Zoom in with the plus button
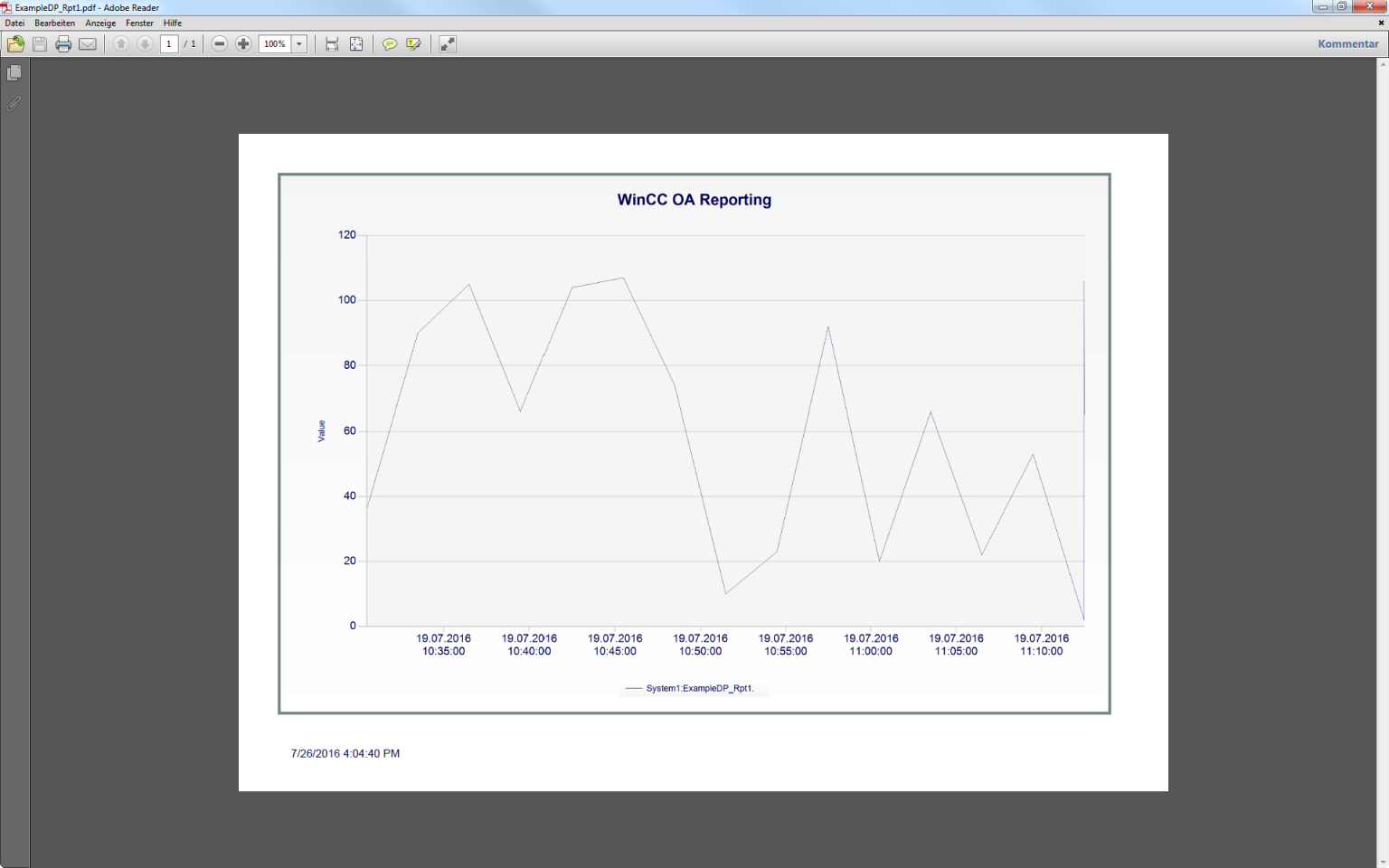Screen dimensions: 1389x868 point(243,43)
